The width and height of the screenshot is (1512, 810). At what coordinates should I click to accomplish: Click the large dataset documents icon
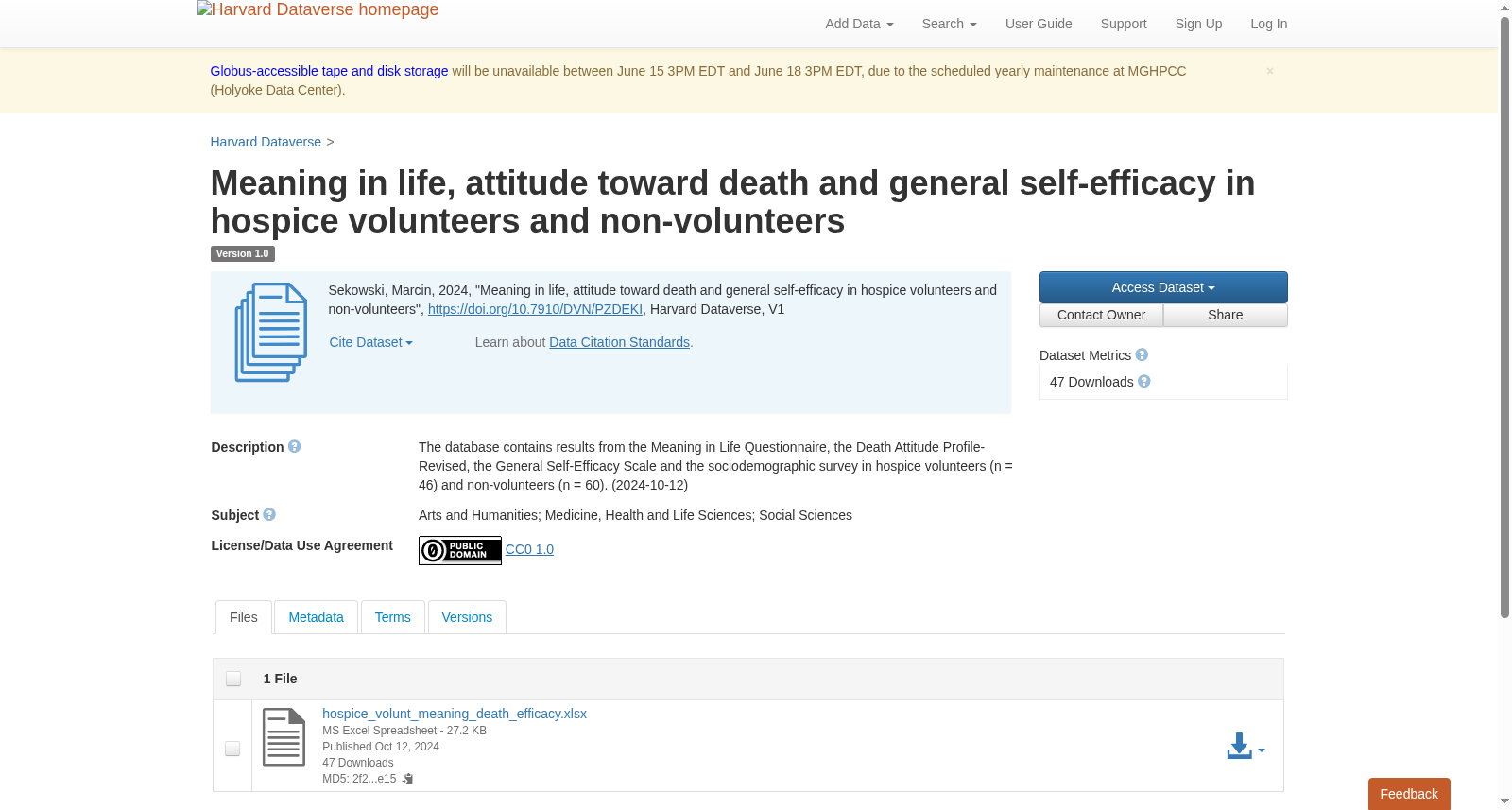(x=271, y=333)
